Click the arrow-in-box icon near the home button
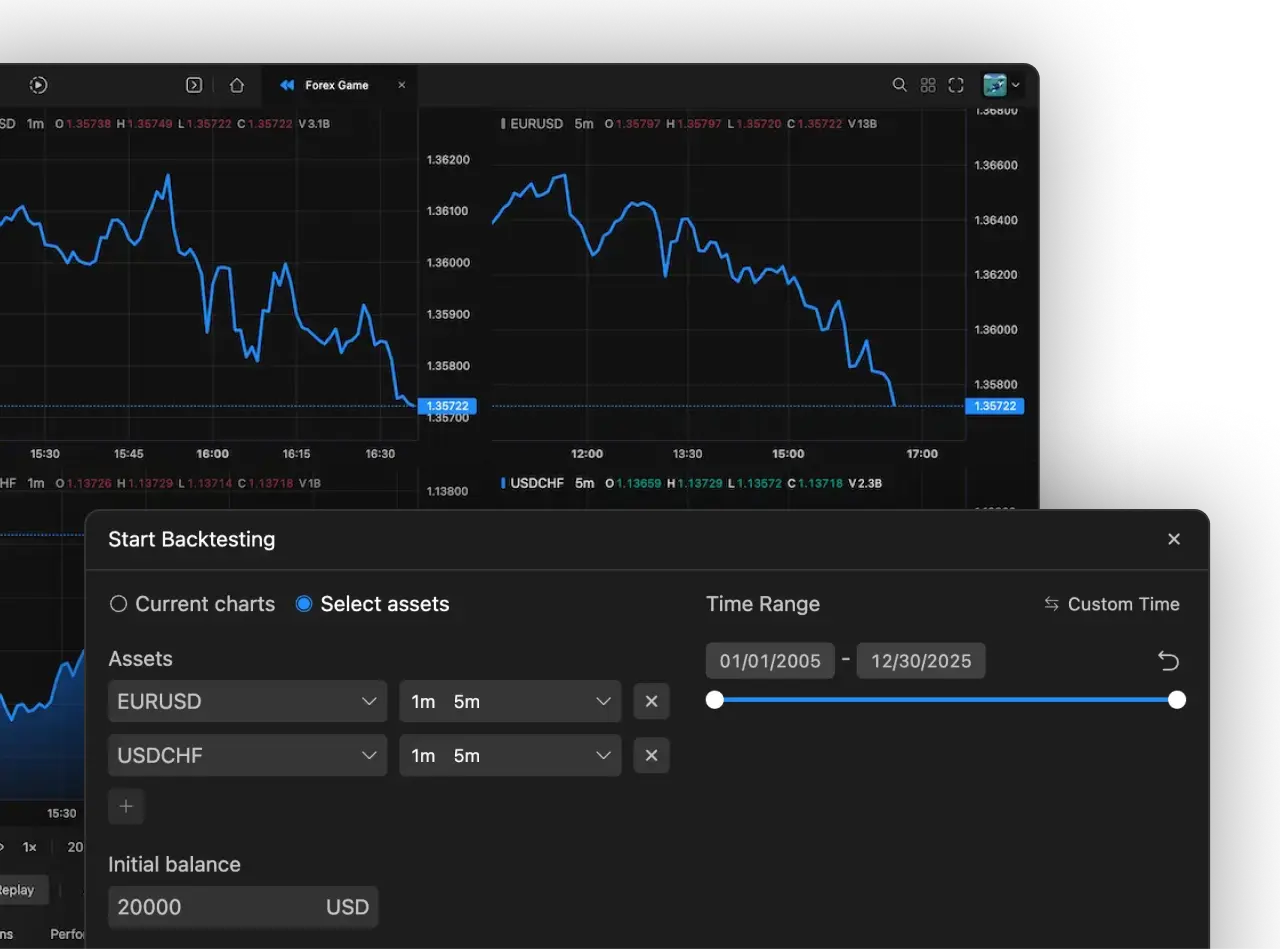Screen dimensions: 1280x949 [194, 85]
